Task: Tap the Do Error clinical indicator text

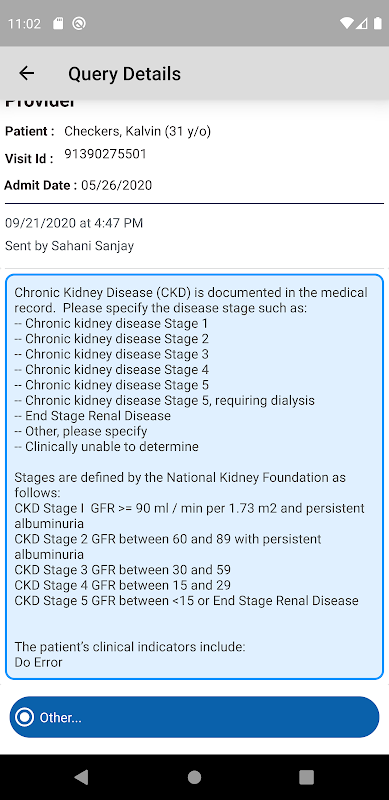Action: pyautogui.click(x=38, y=663)
